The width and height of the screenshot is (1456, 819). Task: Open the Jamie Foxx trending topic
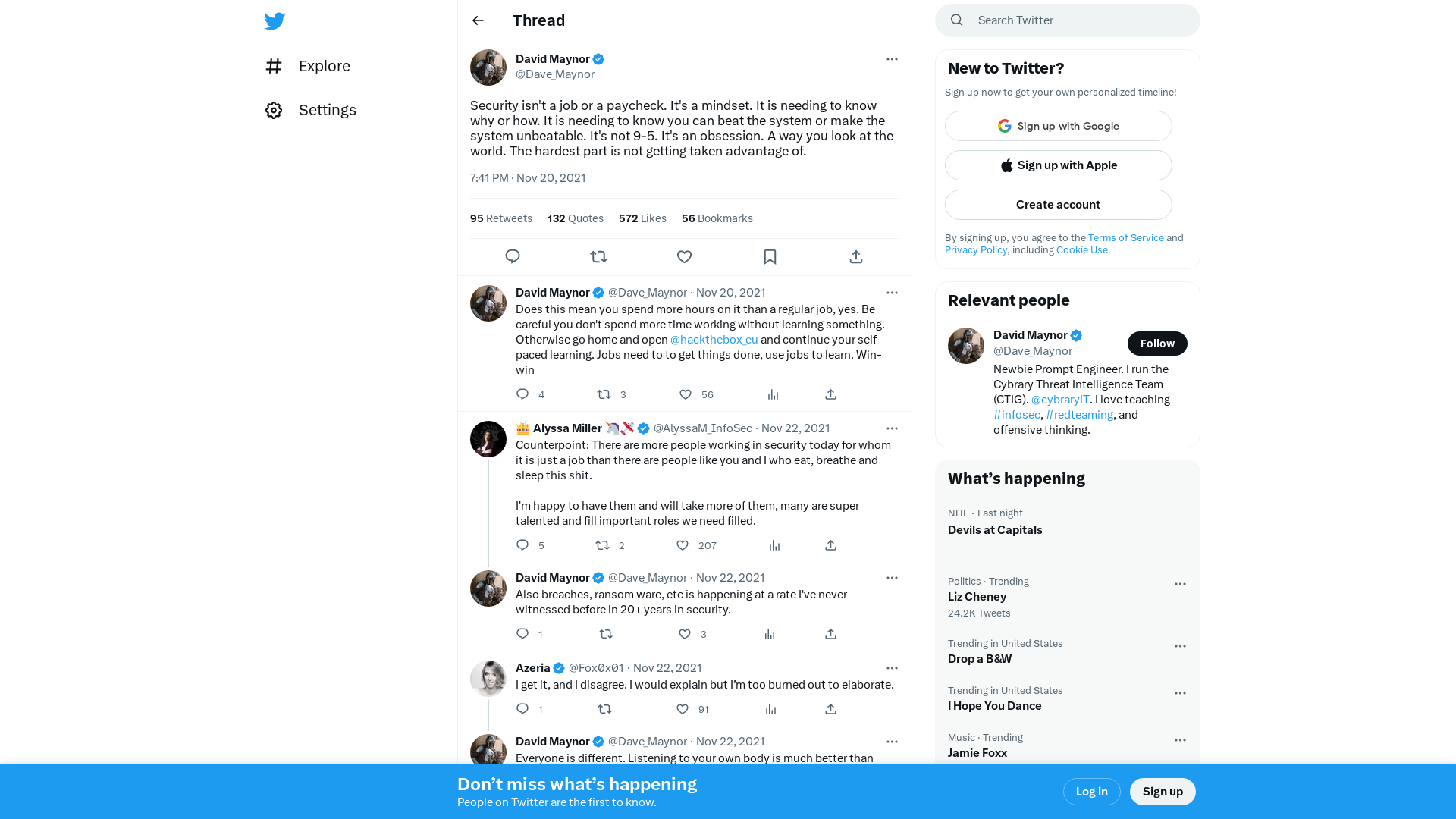coord(977,753)
